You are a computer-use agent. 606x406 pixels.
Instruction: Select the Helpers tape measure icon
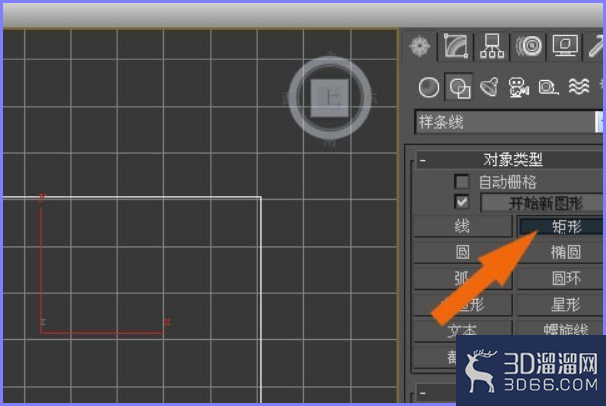(x=548, y=87)
